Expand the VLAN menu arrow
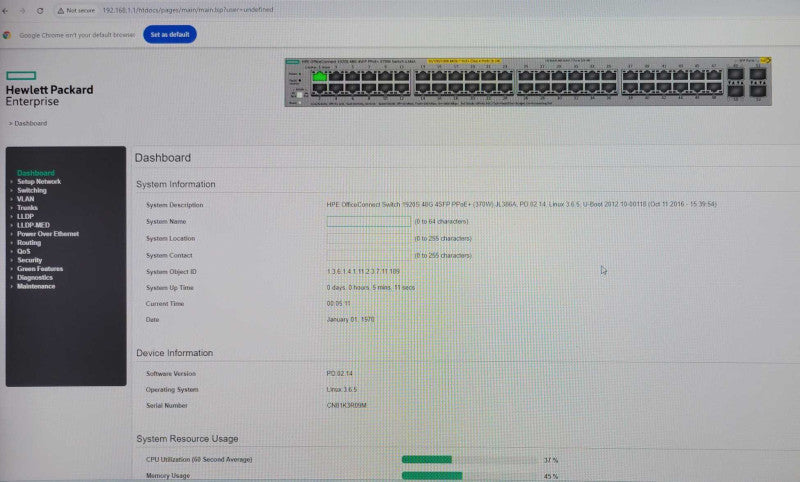 click(12, 199)
